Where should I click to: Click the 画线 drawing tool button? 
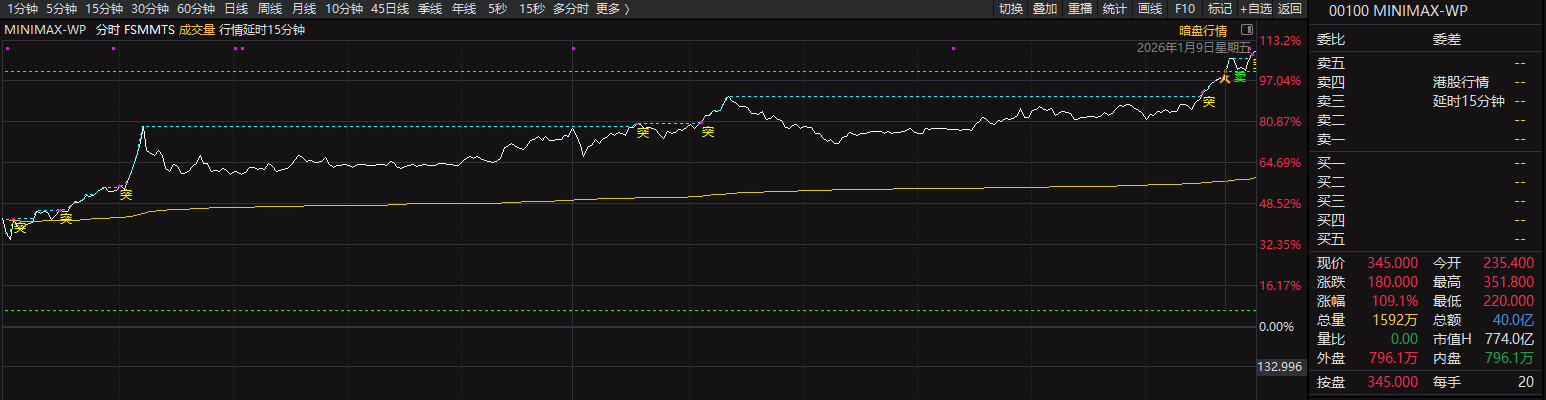tap(1149, 9)
